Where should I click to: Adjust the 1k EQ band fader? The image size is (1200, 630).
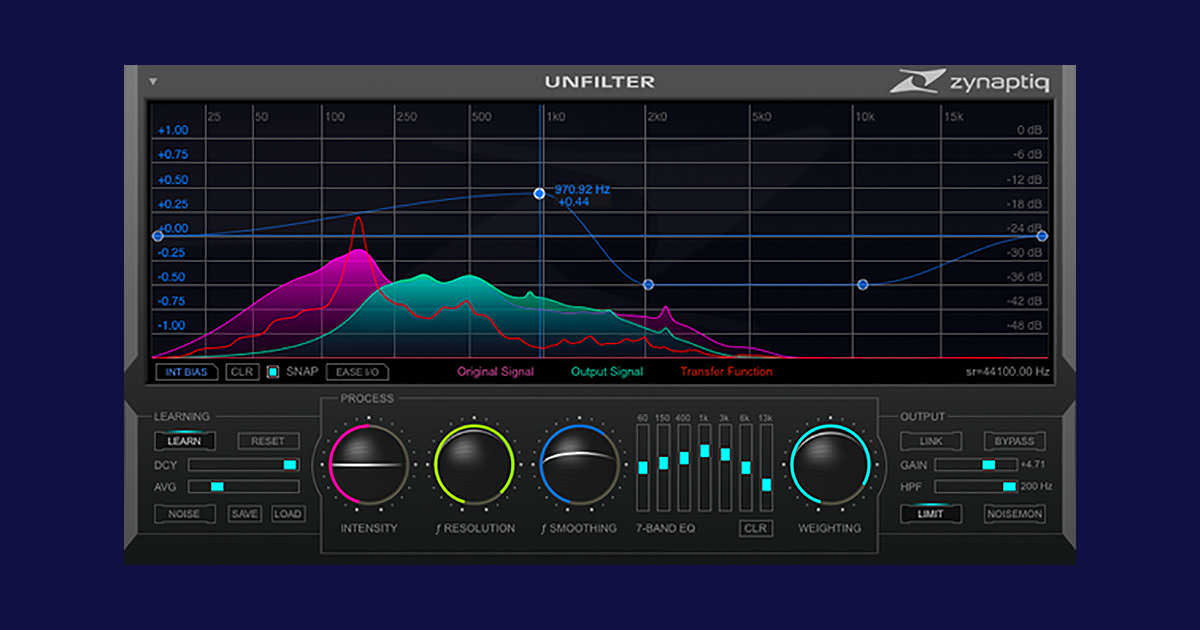click(705, 468)
